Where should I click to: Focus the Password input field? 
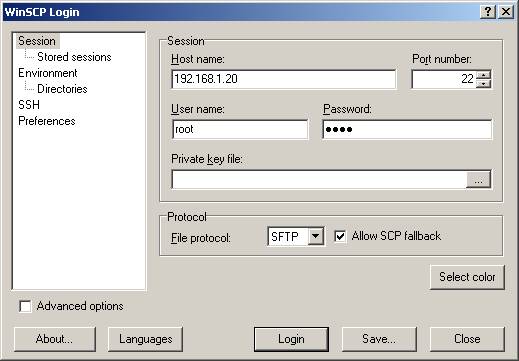407,129
